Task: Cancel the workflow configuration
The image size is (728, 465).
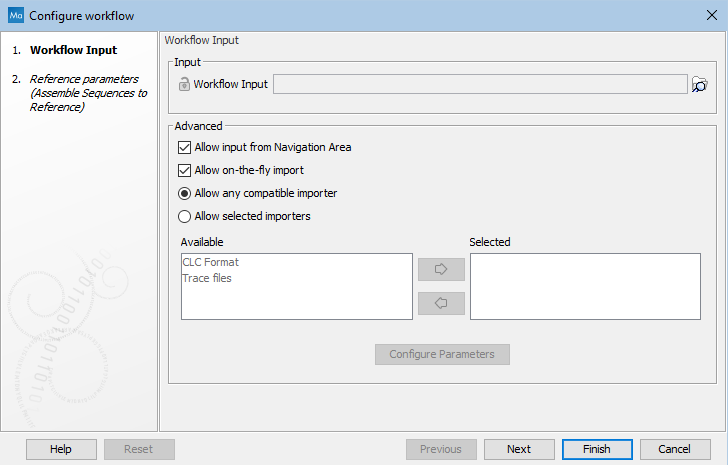Action: coord(675,449)
